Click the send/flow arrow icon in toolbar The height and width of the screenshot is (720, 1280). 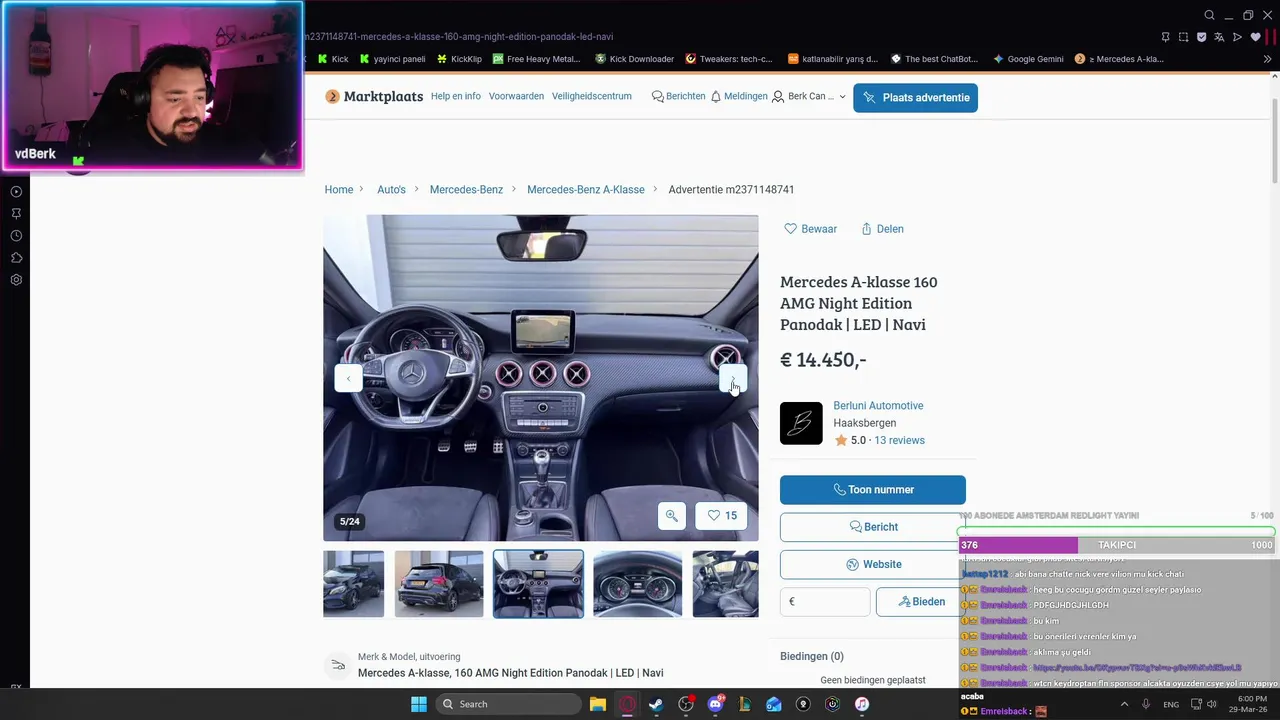tap(1237, 37)
